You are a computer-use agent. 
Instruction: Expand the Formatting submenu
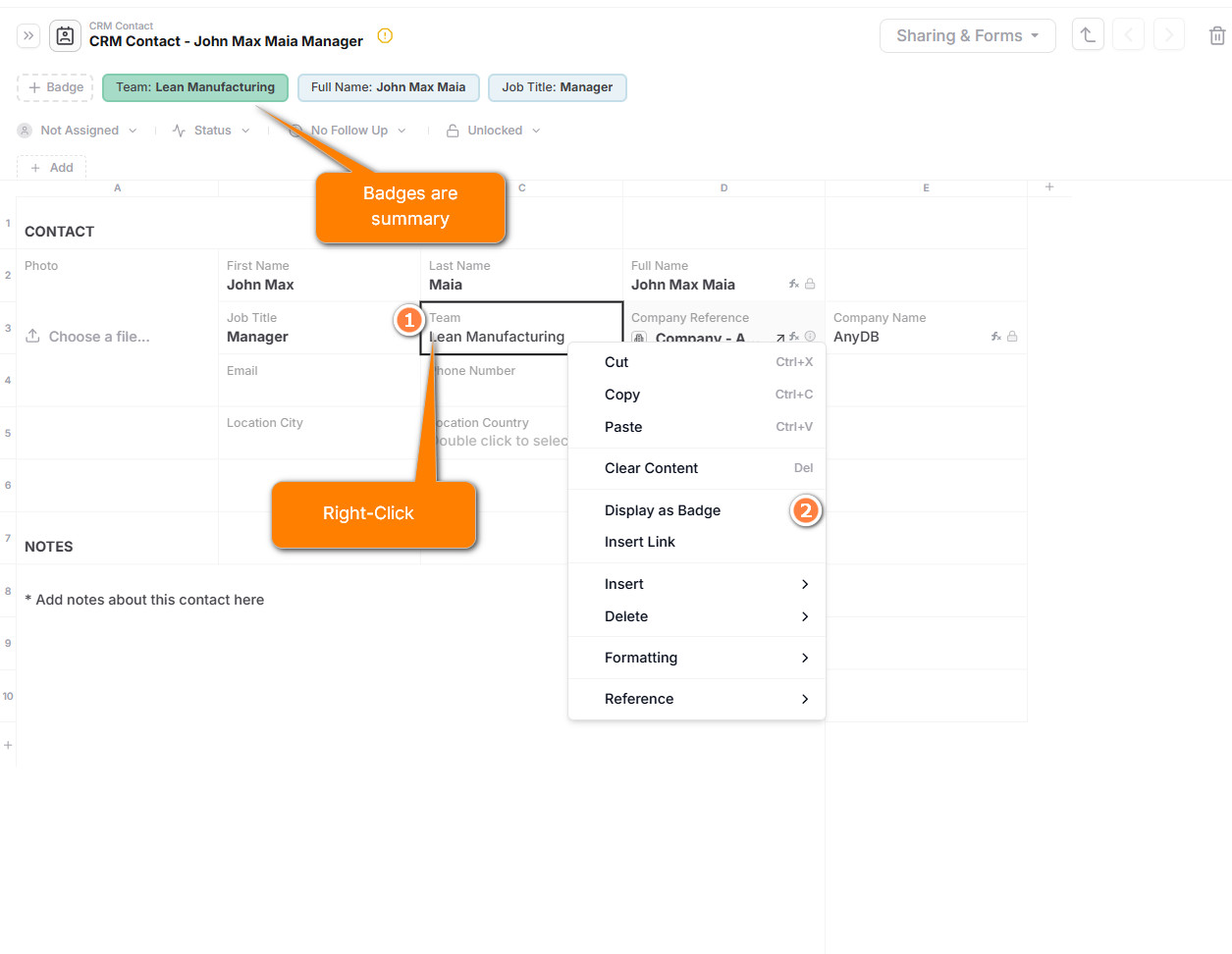697,658
